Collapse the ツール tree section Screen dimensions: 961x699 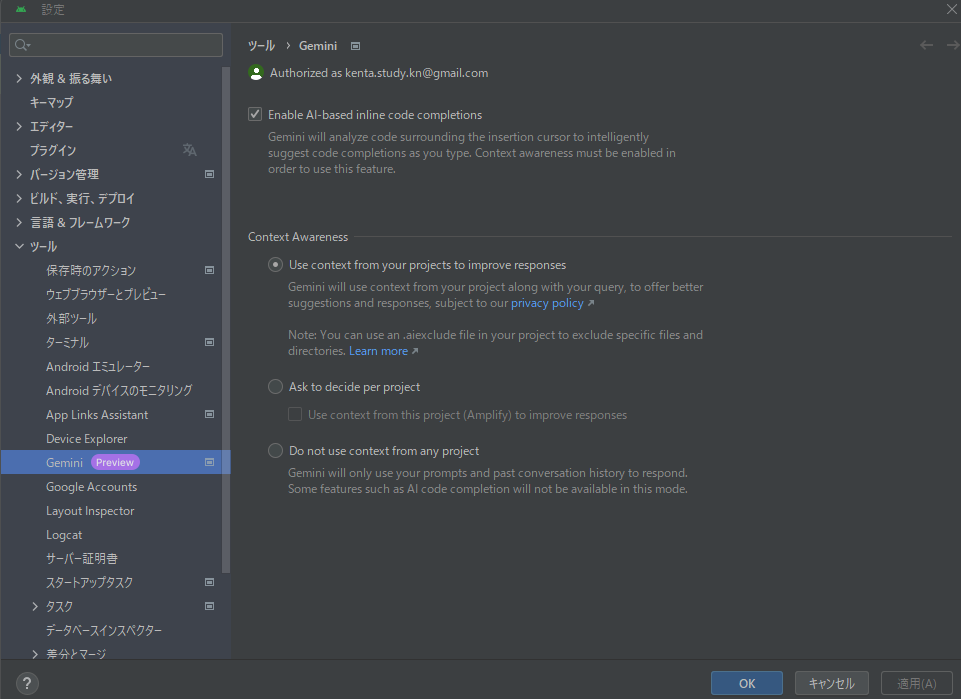click(19, 246)
